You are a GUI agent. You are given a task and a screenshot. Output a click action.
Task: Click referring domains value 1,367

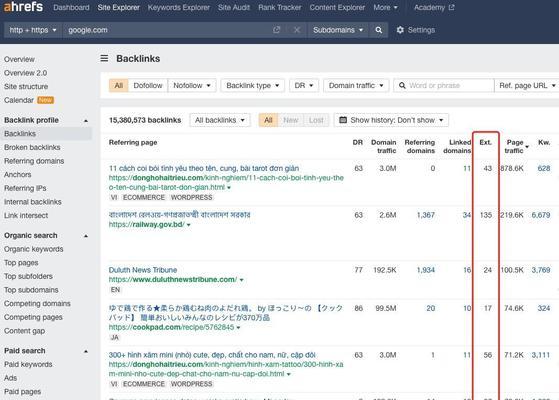pos(426,215)
